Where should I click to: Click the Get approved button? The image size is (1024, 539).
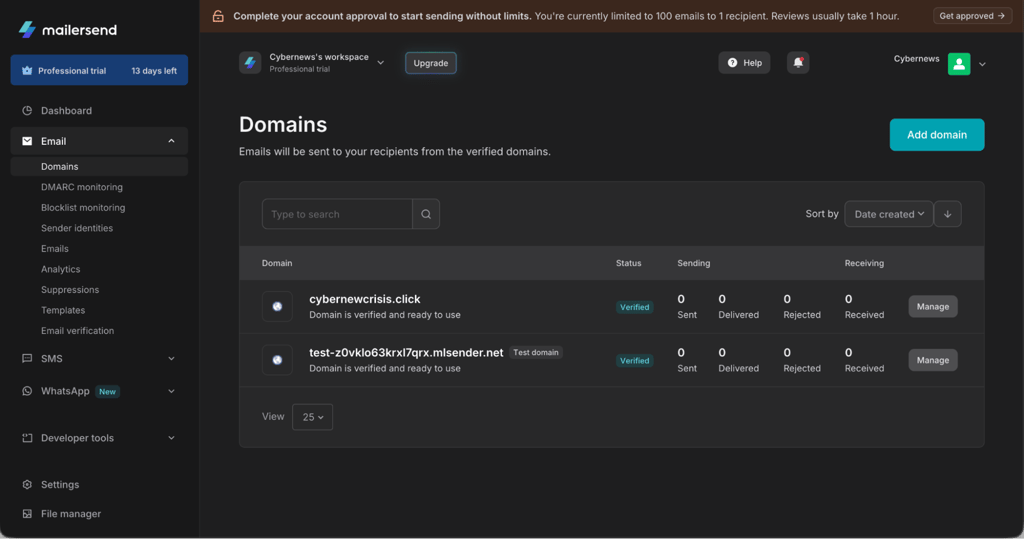tap(972, 16)
